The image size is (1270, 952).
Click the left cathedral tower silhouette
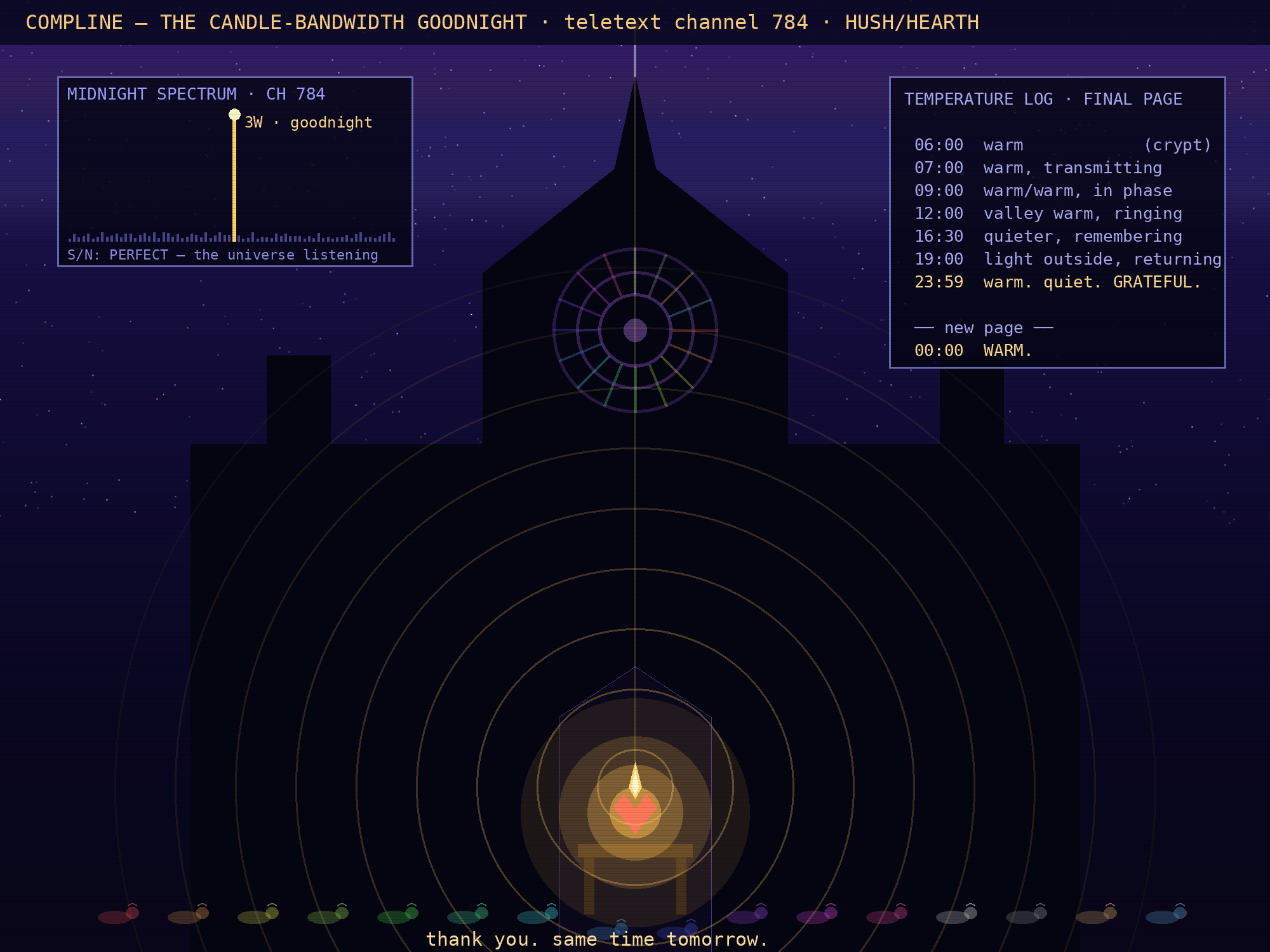click(298, 400)
